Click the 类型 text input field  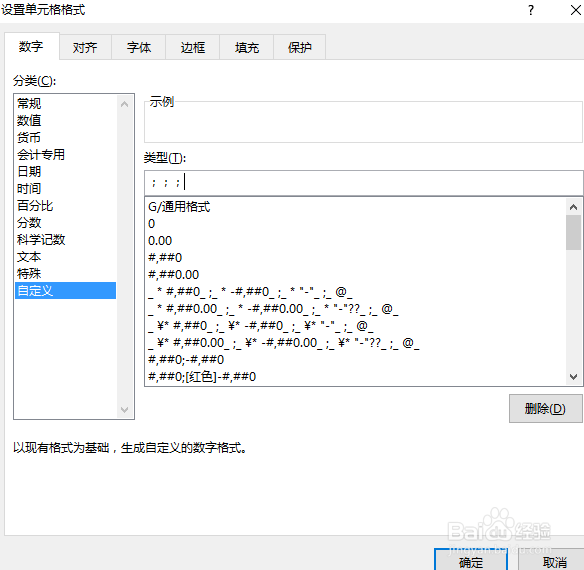pyautogui.click(x=364, y=183)
